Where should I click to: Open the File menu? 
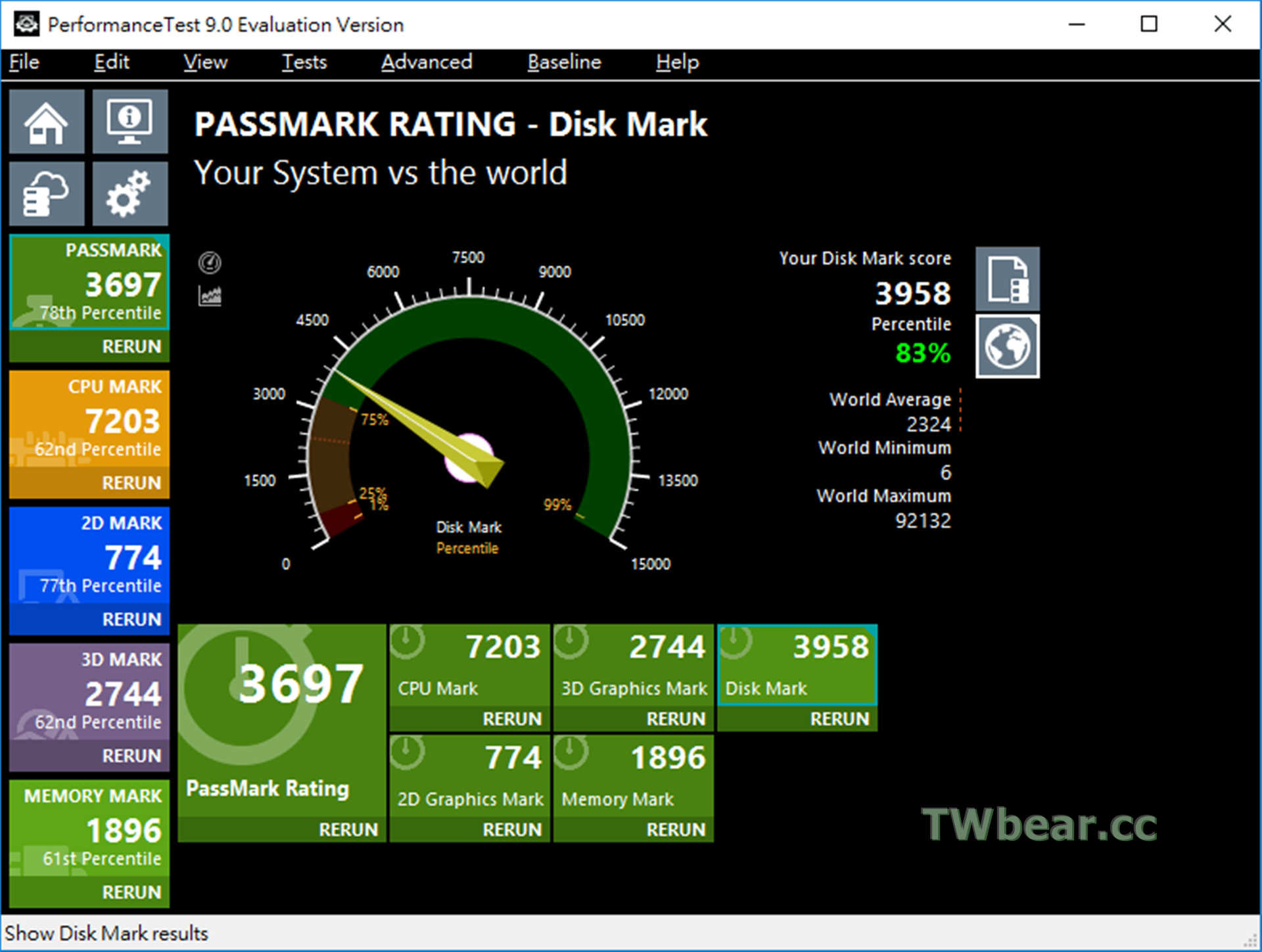click(24, 62)
